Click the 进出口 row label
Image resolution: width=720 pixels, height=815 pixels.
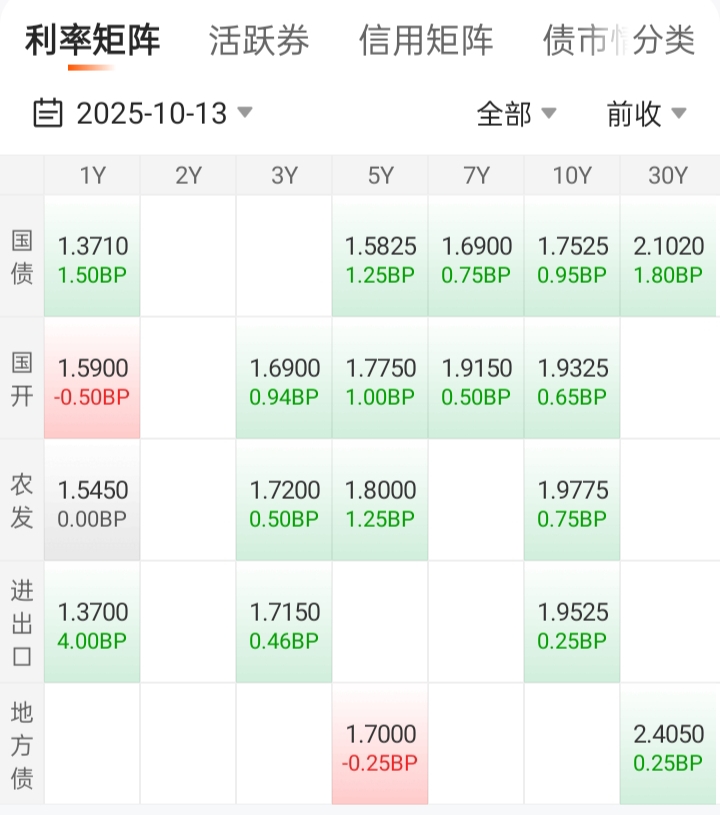(22, 624)
